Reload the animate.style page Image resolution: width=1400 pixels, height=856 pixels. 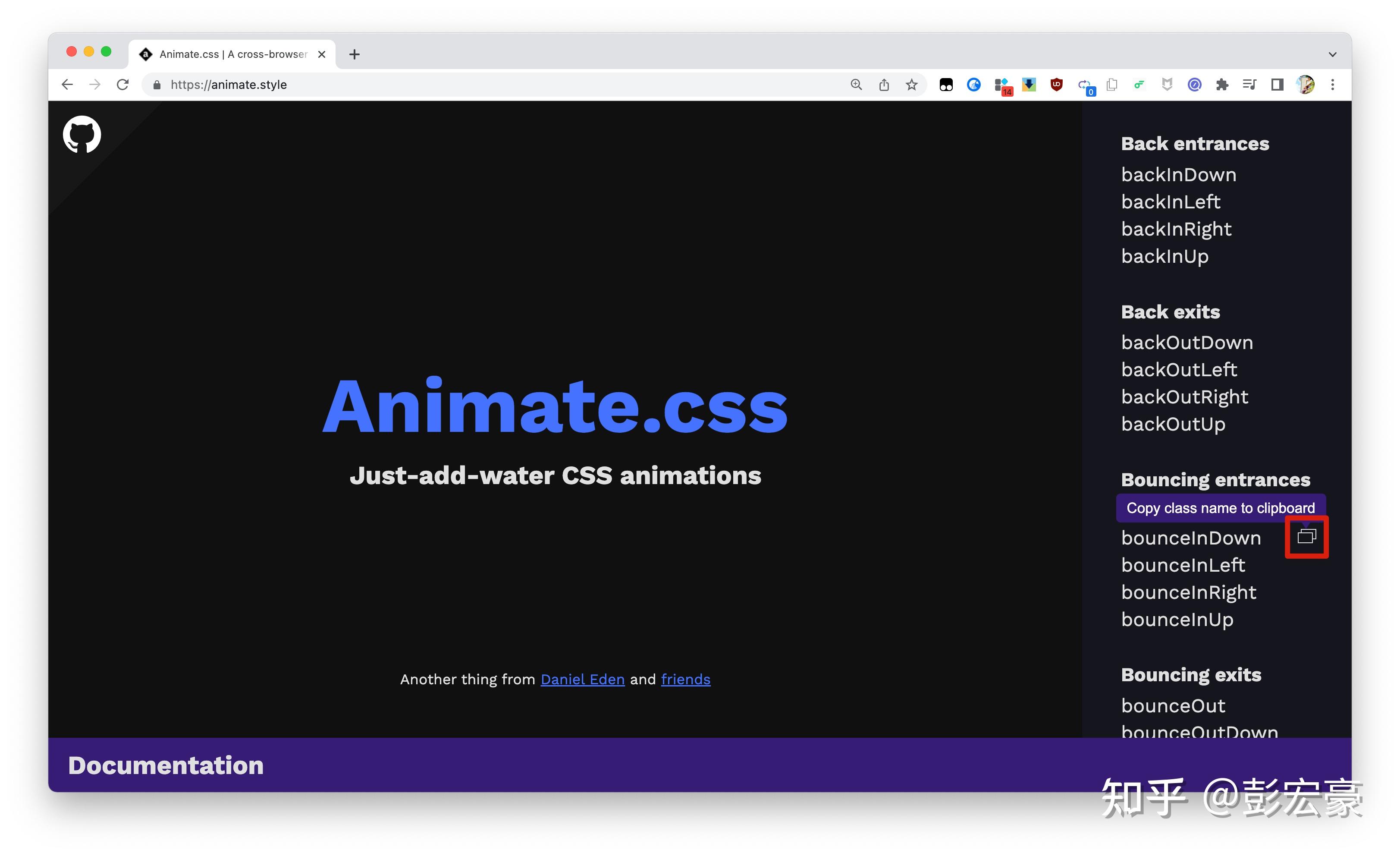tap(123, 85)
